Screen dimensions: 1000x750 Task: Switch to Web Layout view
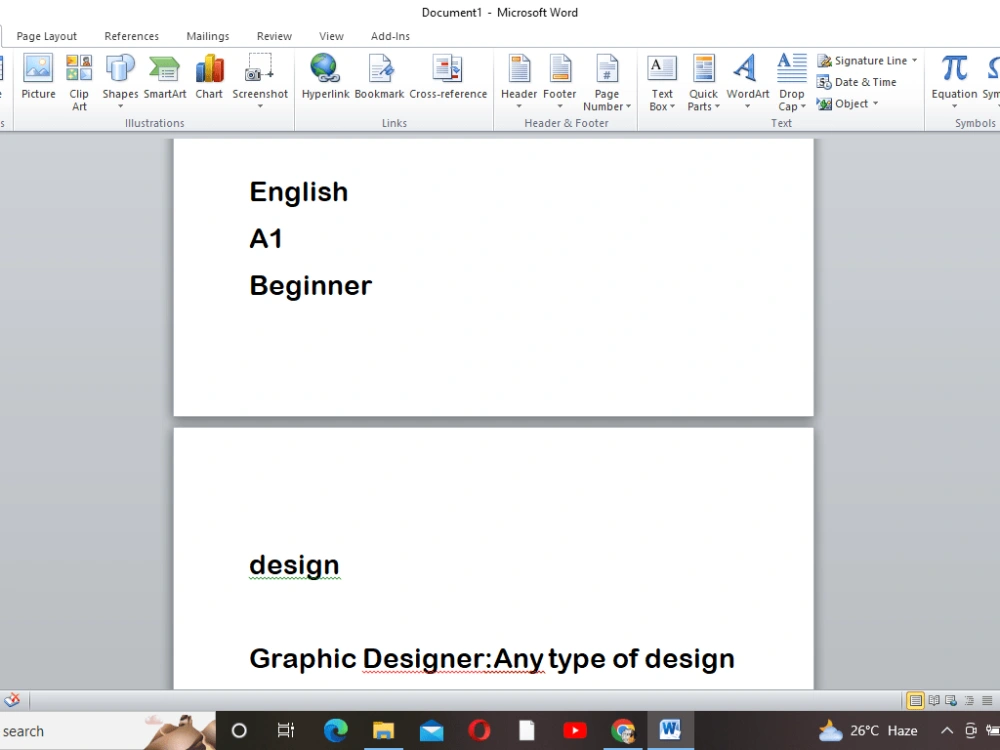pos(951,701)
